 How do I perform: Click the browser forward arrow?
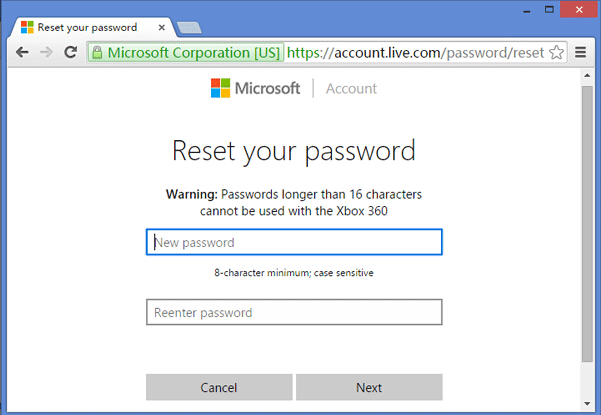click(x=46, y=51)
